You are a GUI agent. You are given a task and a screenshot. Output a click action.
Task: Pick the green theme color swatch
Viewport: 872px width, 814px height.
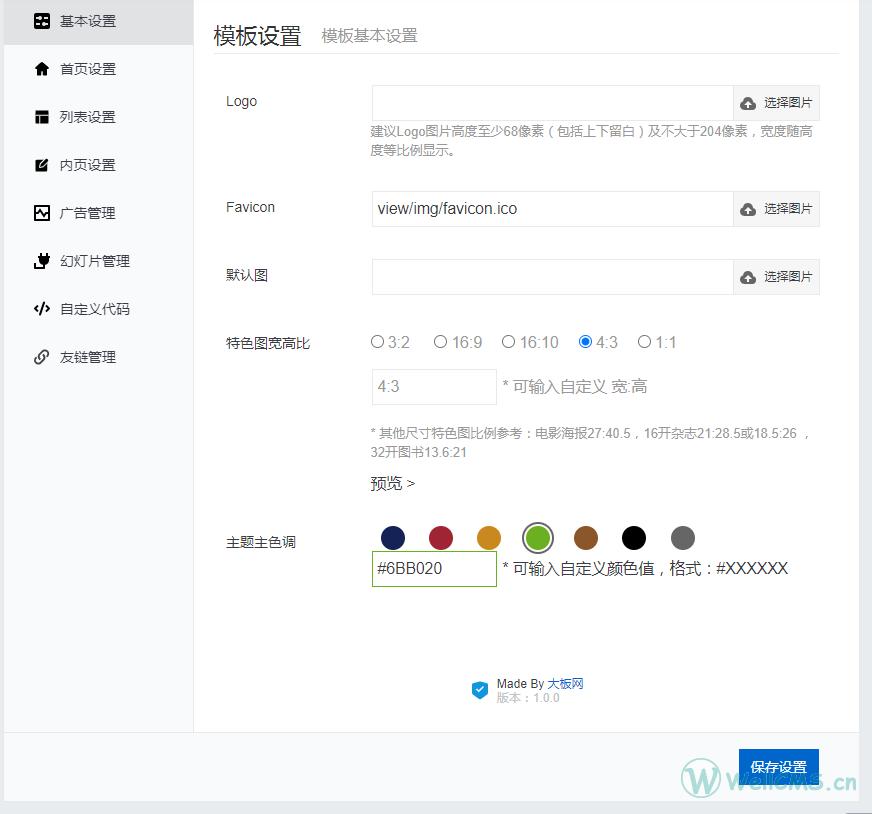point(538,538)
